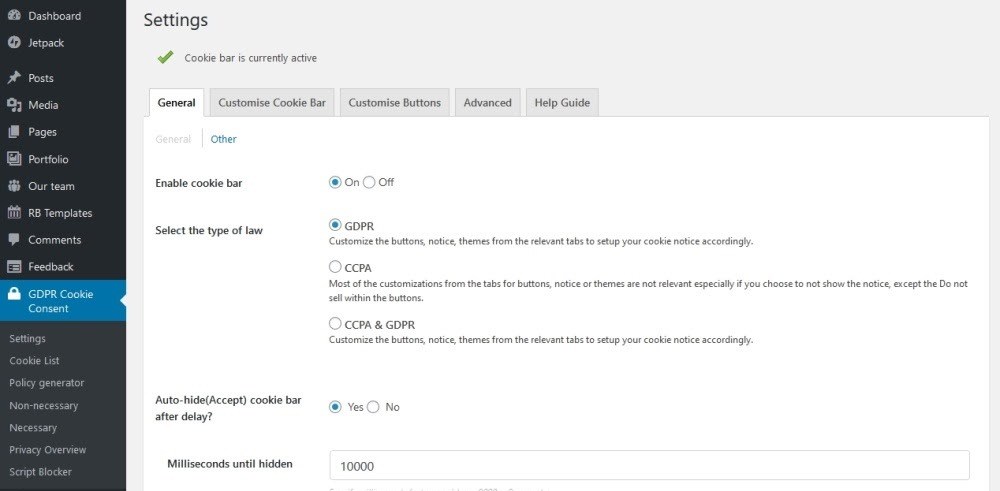Viewport: 1000px width, 491px height.
Task: Select the Other sub-tab link
Action: coord(224,139)
